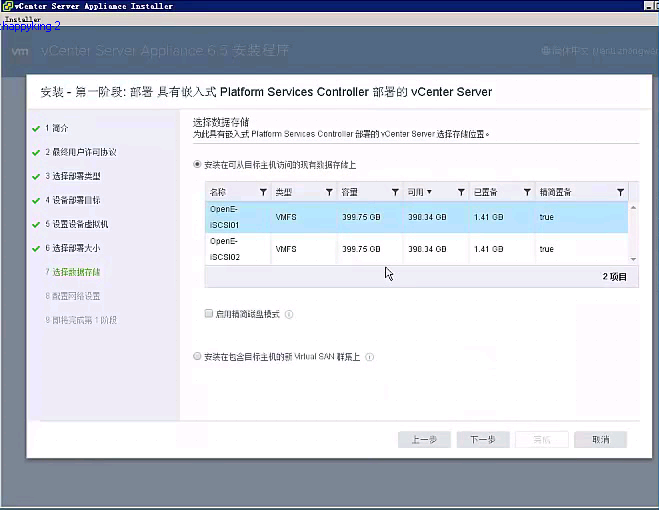This screenshot has width=659, height=510.
Task: Sort by the 可用 column header
Action: tap(419, 192)
